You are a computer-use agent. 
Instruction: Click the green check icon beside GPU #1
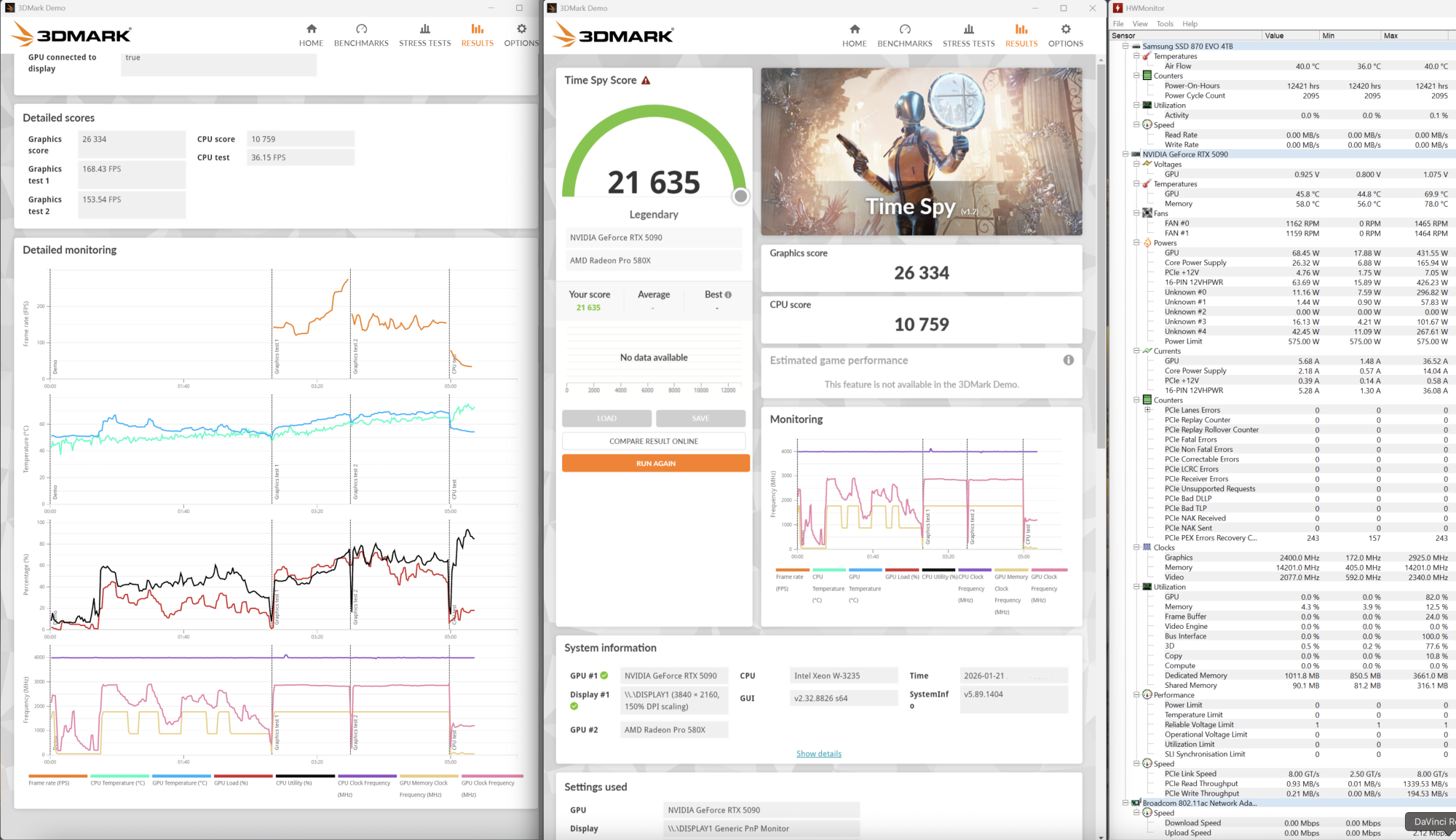click(604, 675)
